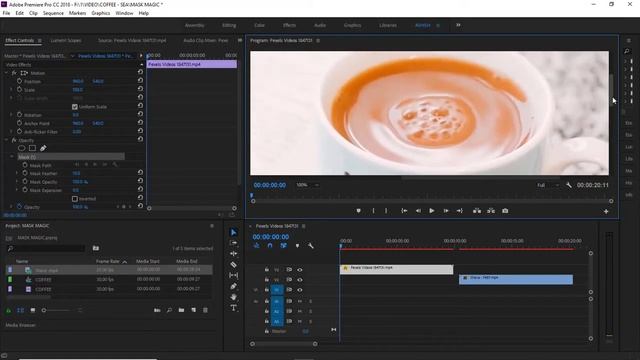Hide track output eye of top video track

300,270
